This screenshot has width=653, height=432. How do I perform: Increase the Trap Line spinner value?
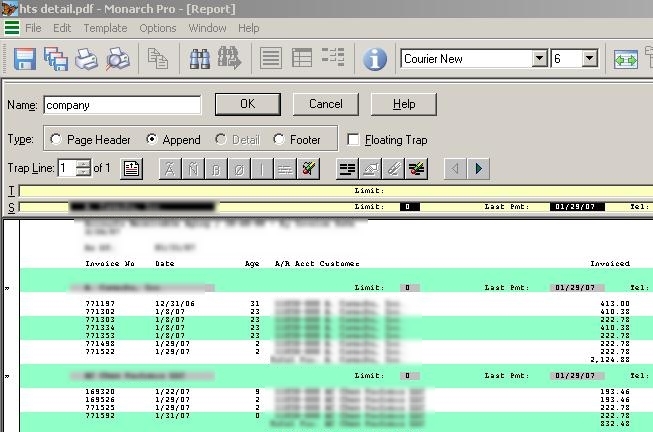click(x=82, y=164)
